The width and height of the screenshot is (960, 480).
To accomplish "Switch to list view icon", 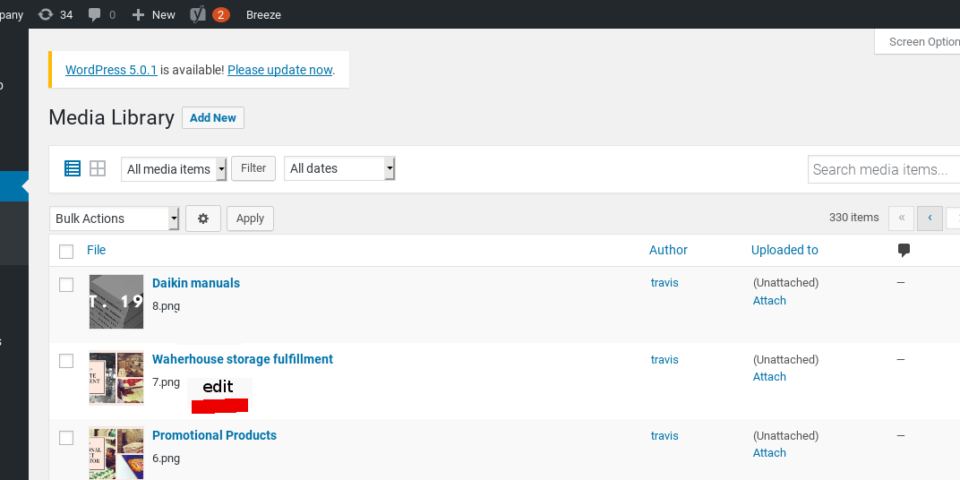I will [72, 168].
